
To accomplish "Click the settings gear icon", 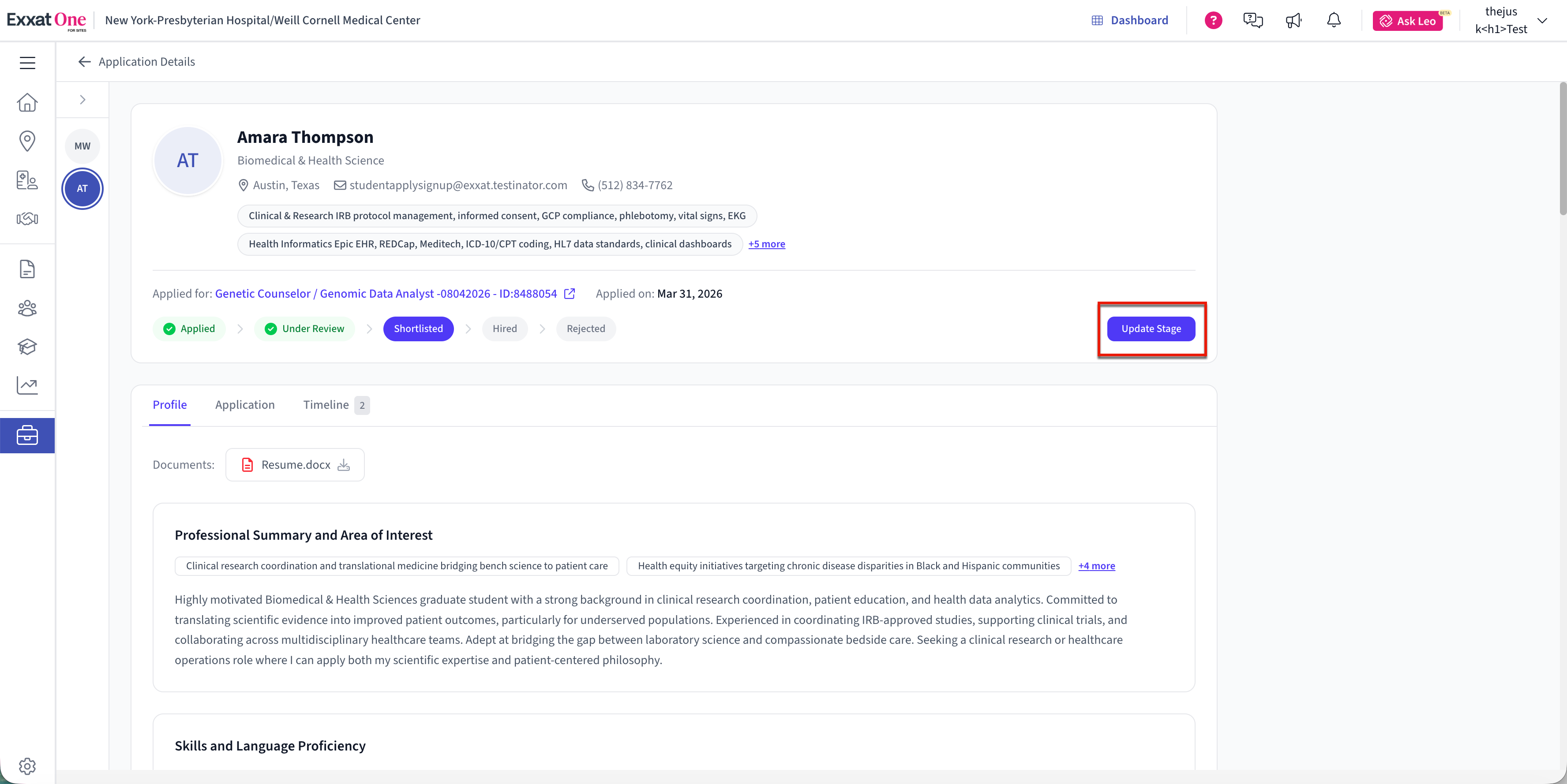I will [27, 766].
